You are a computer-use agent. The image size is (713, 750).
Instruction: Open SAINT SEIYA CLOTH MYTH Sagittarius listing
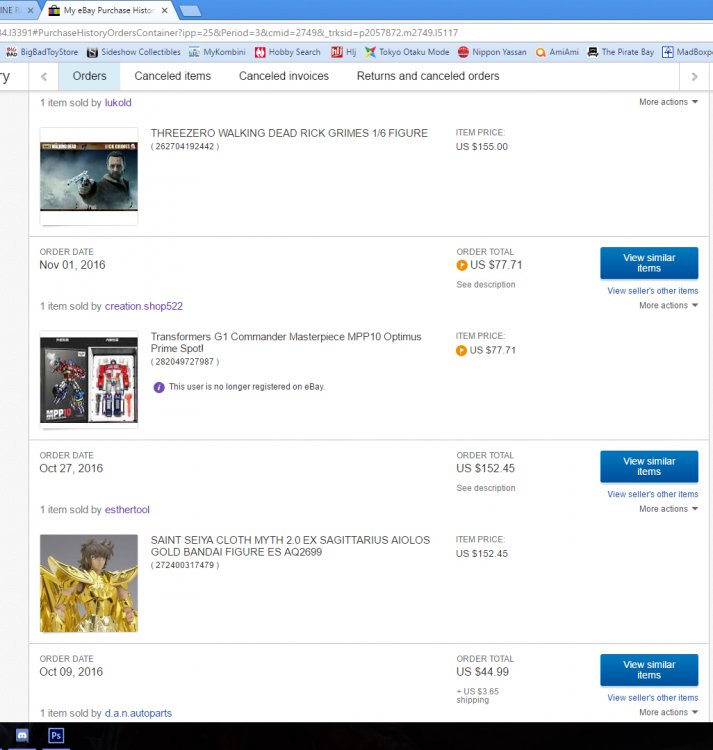pos(290,546)
